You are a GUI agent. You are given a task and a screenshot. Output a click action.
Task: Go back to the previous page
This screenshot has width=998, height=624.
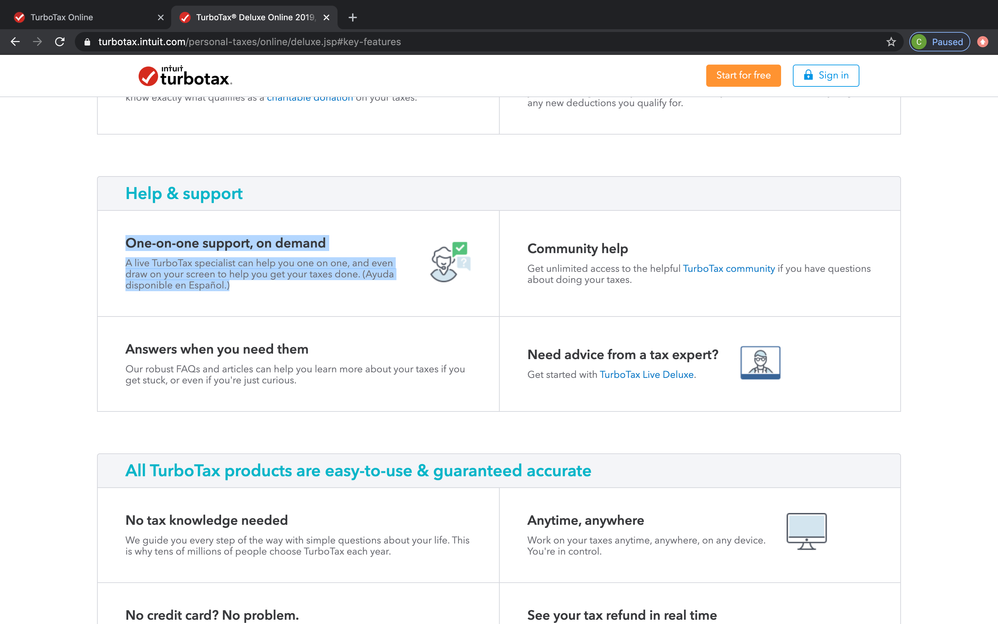pos(15,42)
